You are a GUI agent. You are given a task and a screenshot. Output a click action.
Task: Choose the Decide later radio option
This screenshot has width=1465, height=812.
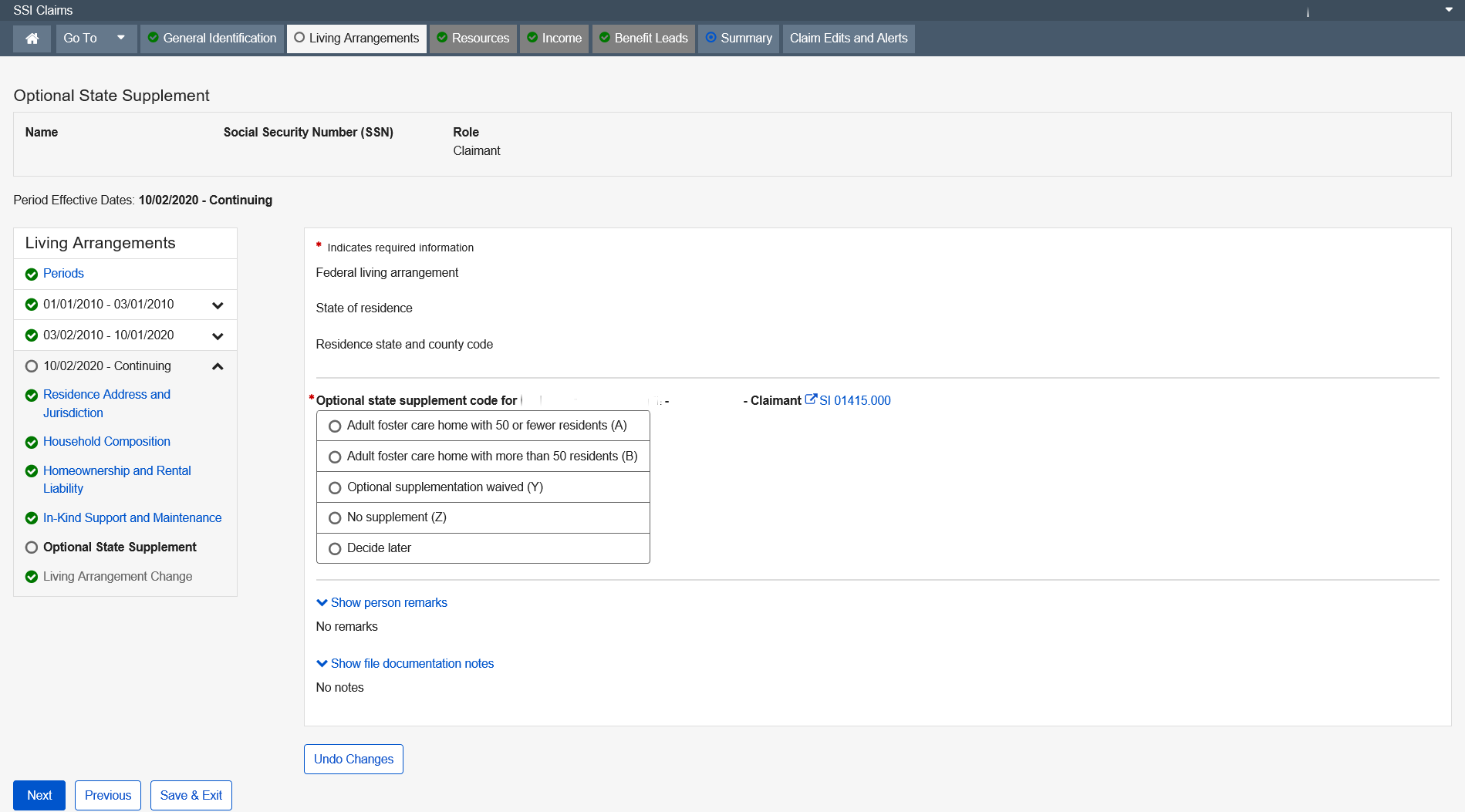(x=335, y=549)
